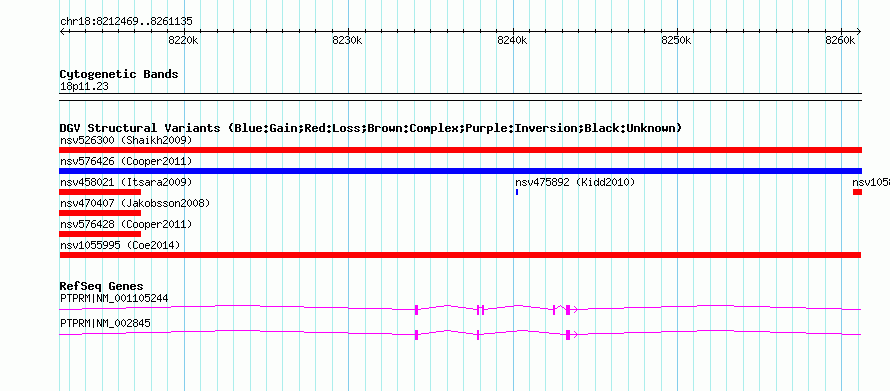Select the RefSeq Genes track title
Image resolution: width=890 pixels, height=391 pixels.
tap(102, 286)
